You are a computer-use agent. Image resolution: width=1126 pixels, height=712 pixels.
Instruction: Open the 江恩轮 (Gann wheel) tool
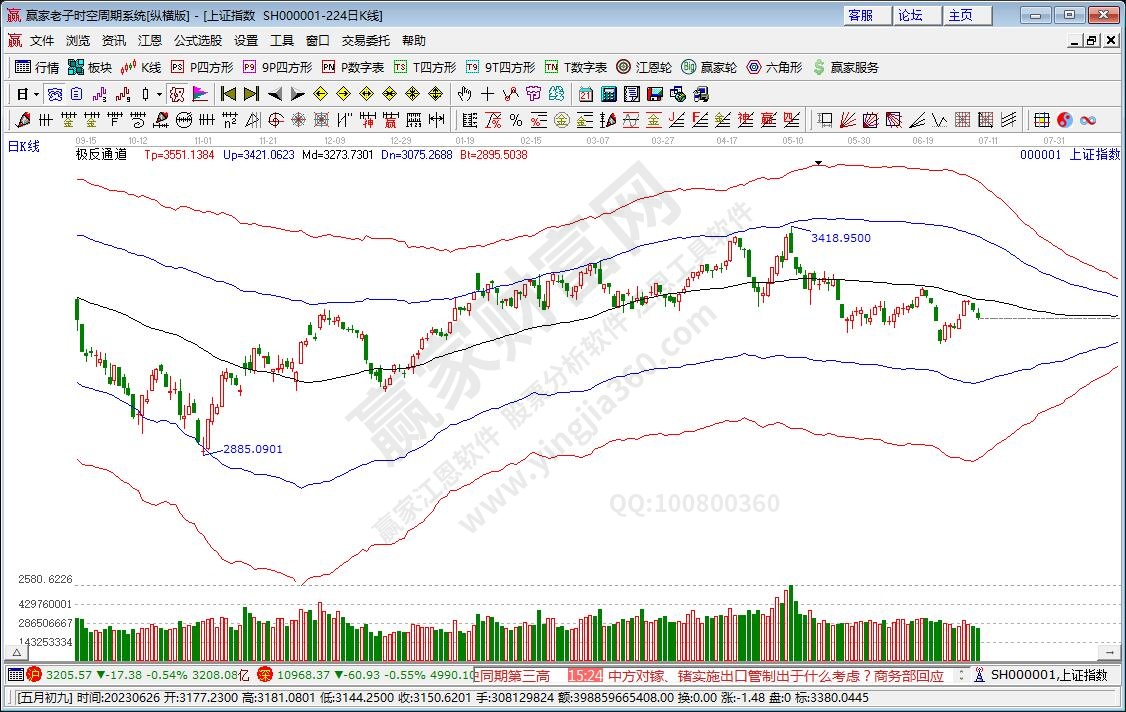[644, 67]
